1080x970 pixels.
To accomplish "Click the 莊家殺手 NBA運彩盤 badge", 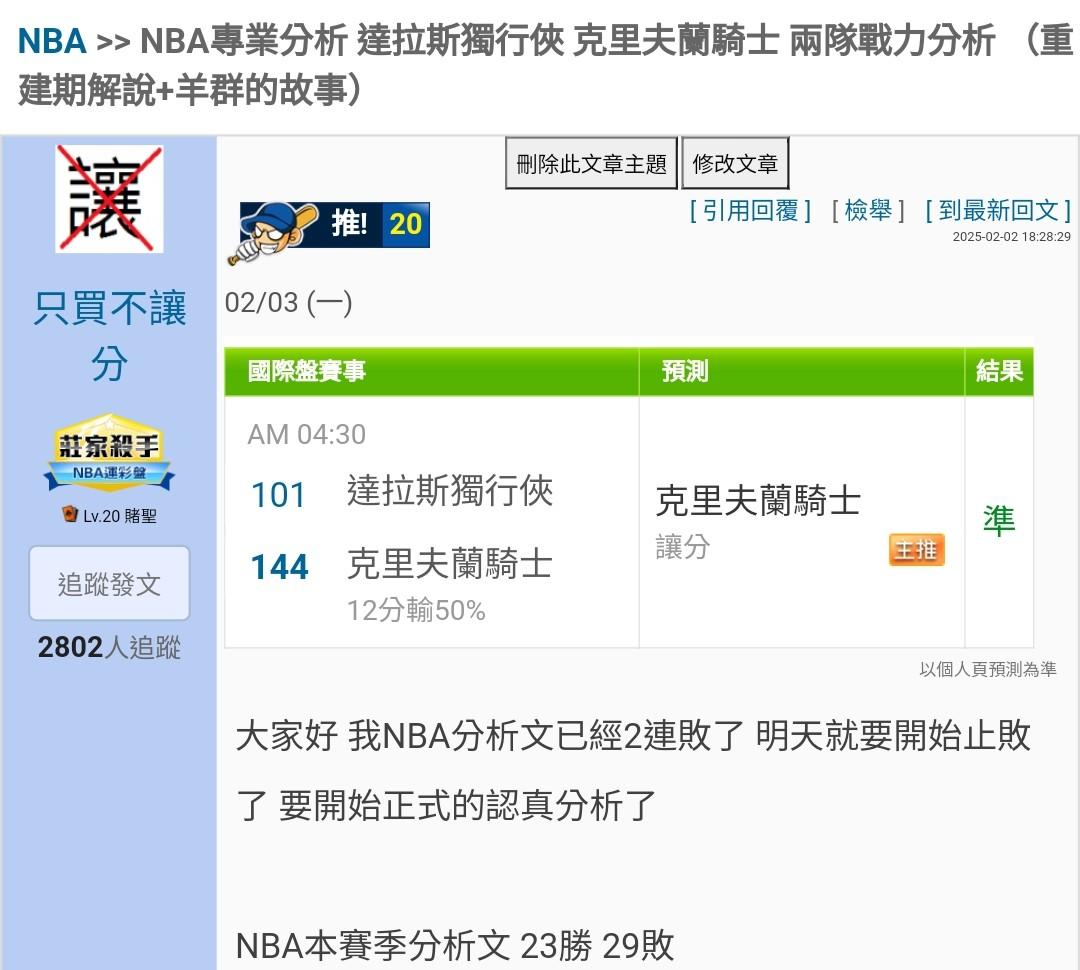I will (110, 453).
